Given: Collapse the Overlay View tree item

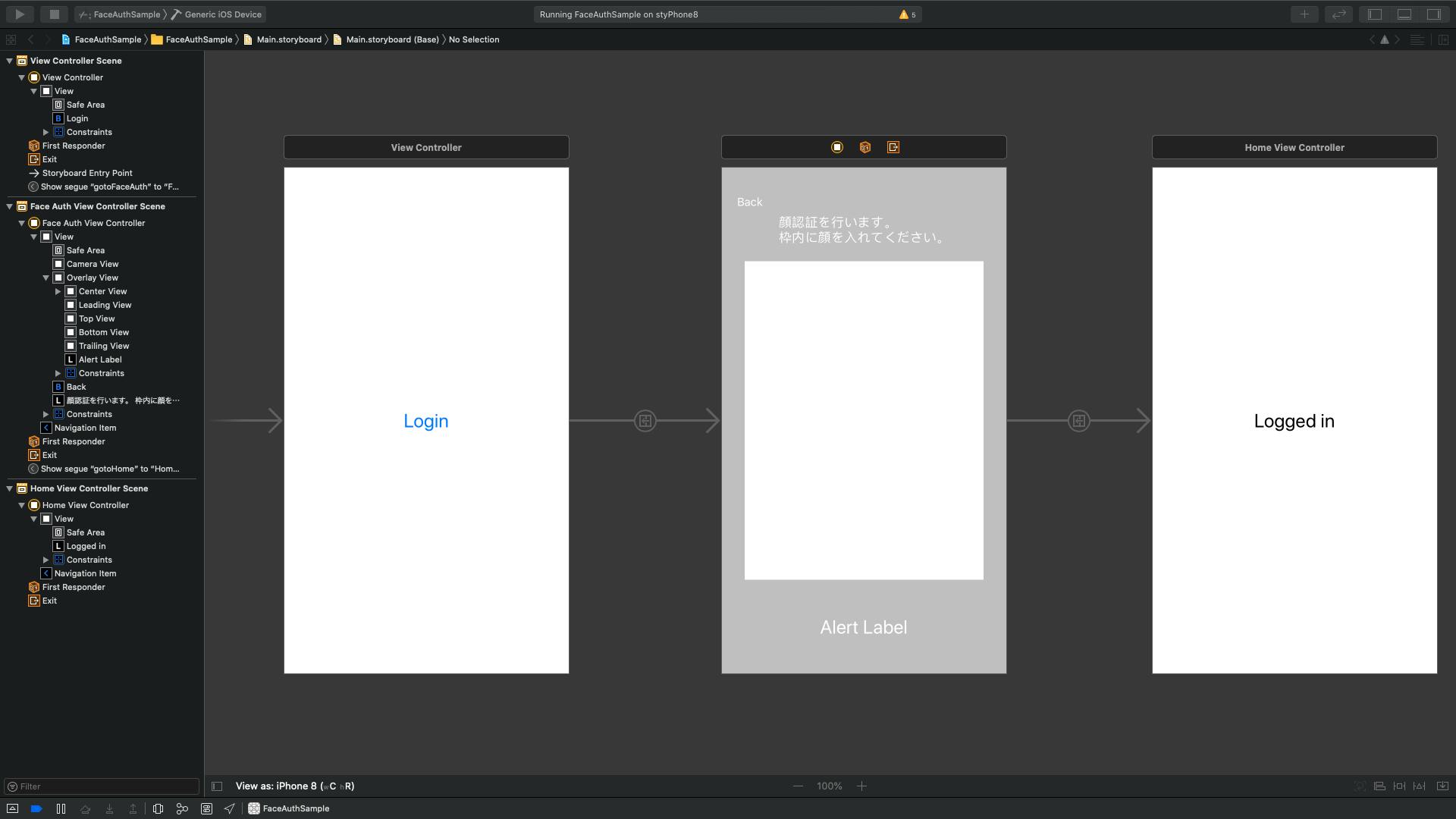Looking at the screenshot, I should pos(45,278).
